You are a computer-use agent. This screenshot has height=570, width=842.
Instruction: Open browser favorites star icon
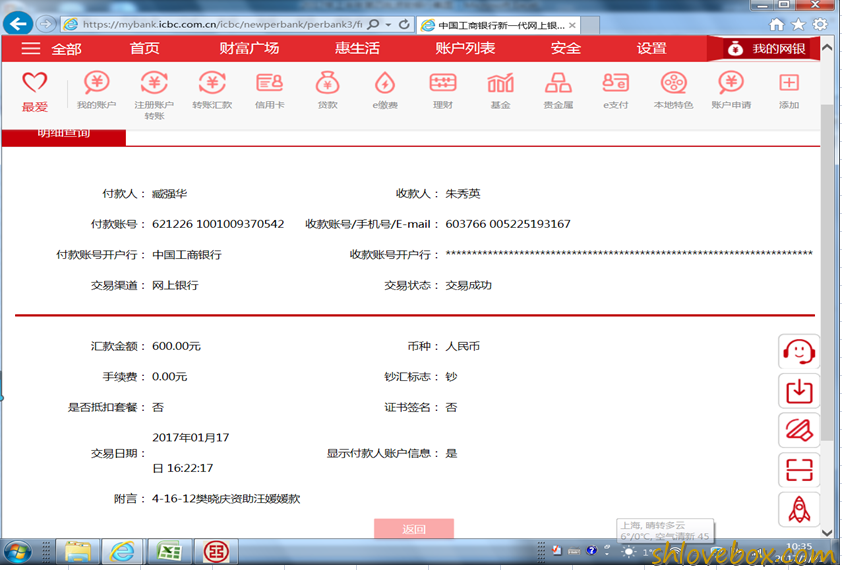pyautogui.click(x=799, y=24)
